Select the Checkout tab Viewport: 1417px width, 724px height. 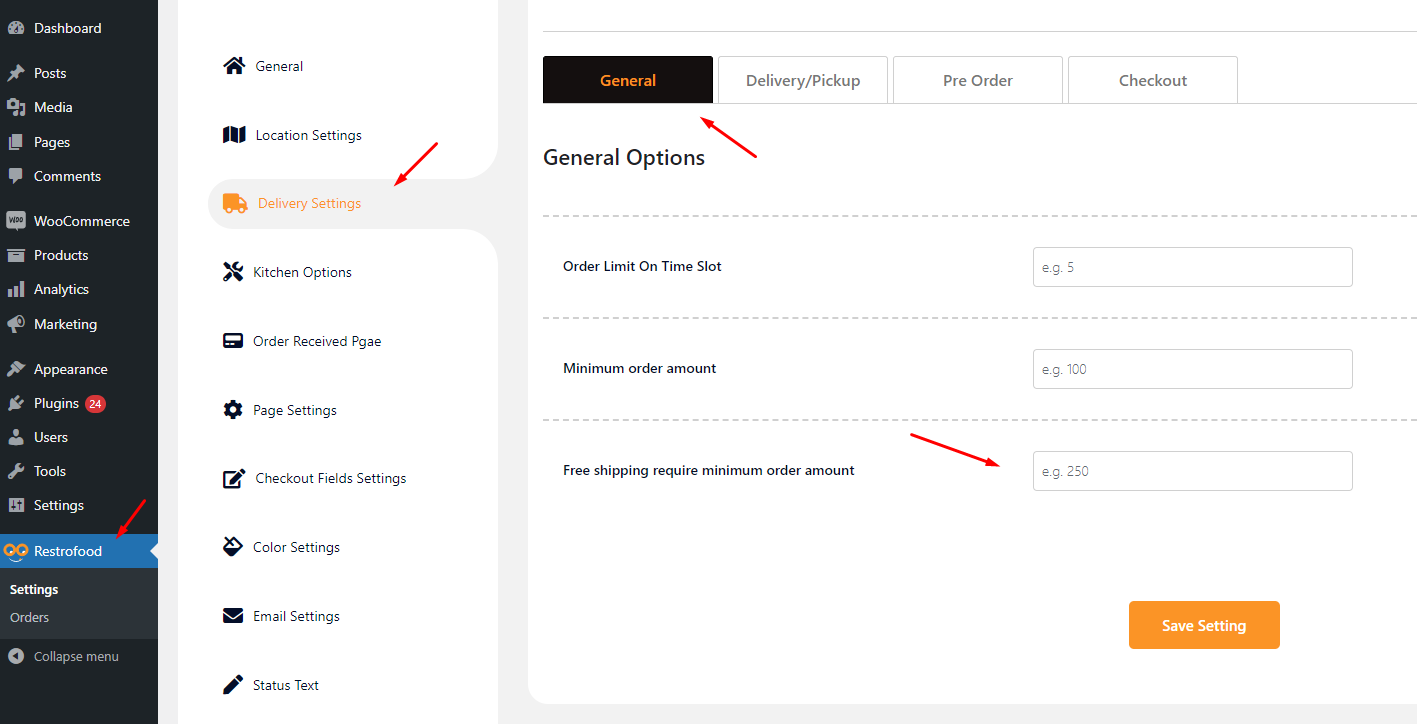pyautogui.click(x=1153, y=80)
